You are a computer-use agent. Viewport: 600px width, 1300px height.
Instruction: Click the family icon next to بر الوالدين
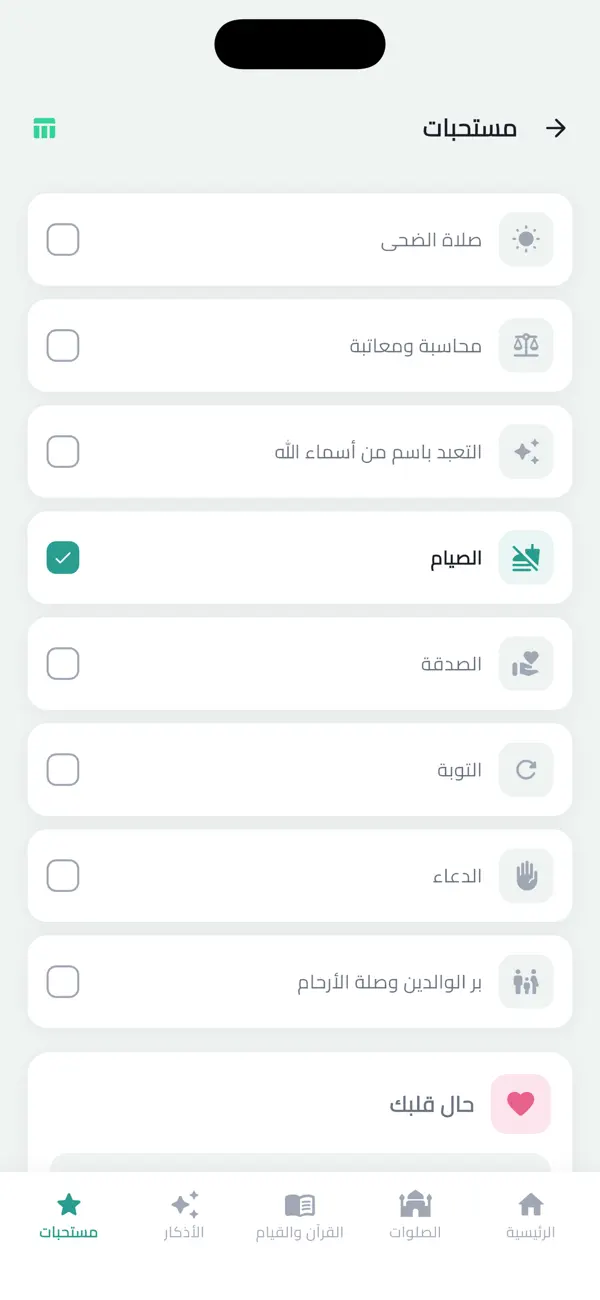click(525, 982)
